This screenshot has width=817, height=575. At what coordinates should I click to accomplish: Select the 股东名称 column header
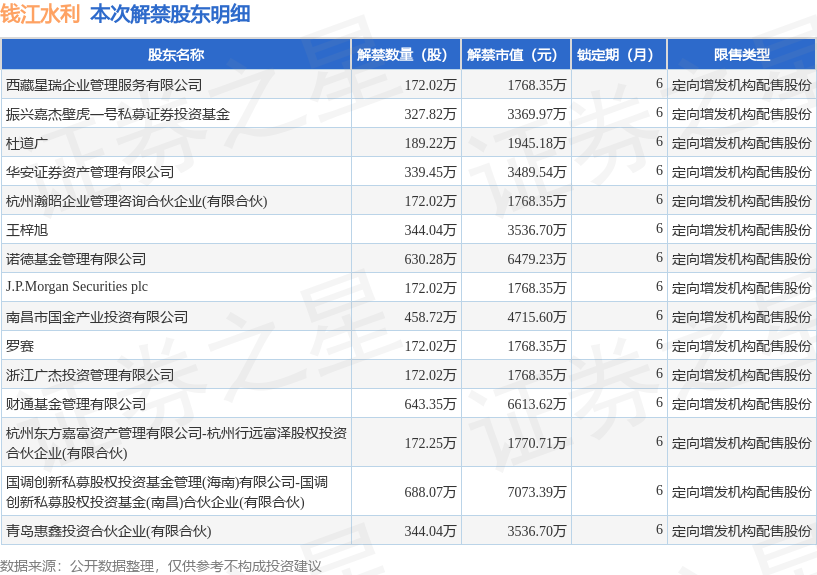coord(176,54)
